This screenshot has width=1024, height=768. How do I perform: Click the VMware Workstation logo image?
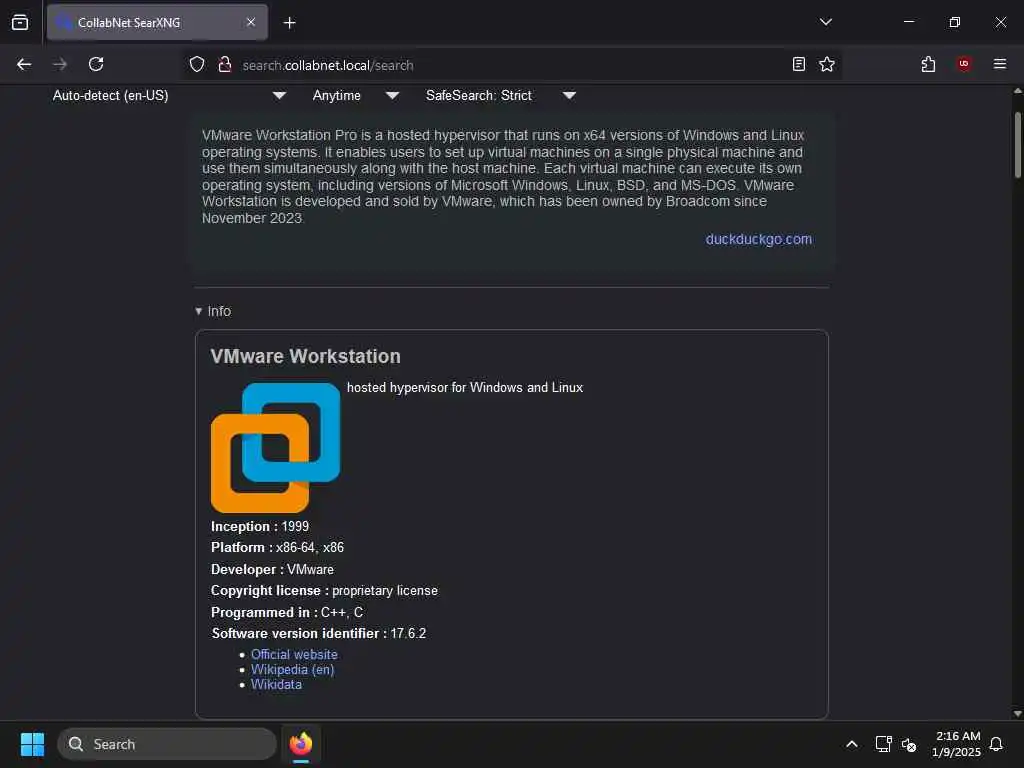tap(276, 447)
